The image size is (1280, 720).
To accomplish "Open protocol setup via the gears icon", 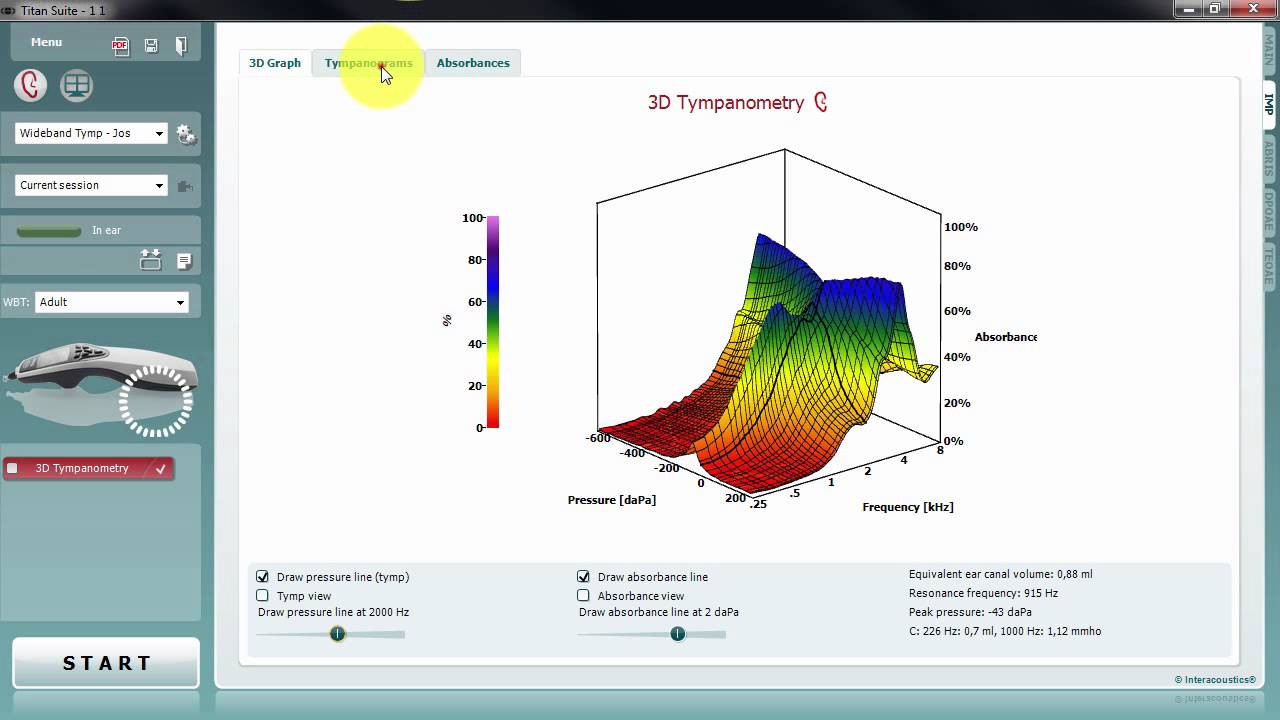I will tap(186, 134).
